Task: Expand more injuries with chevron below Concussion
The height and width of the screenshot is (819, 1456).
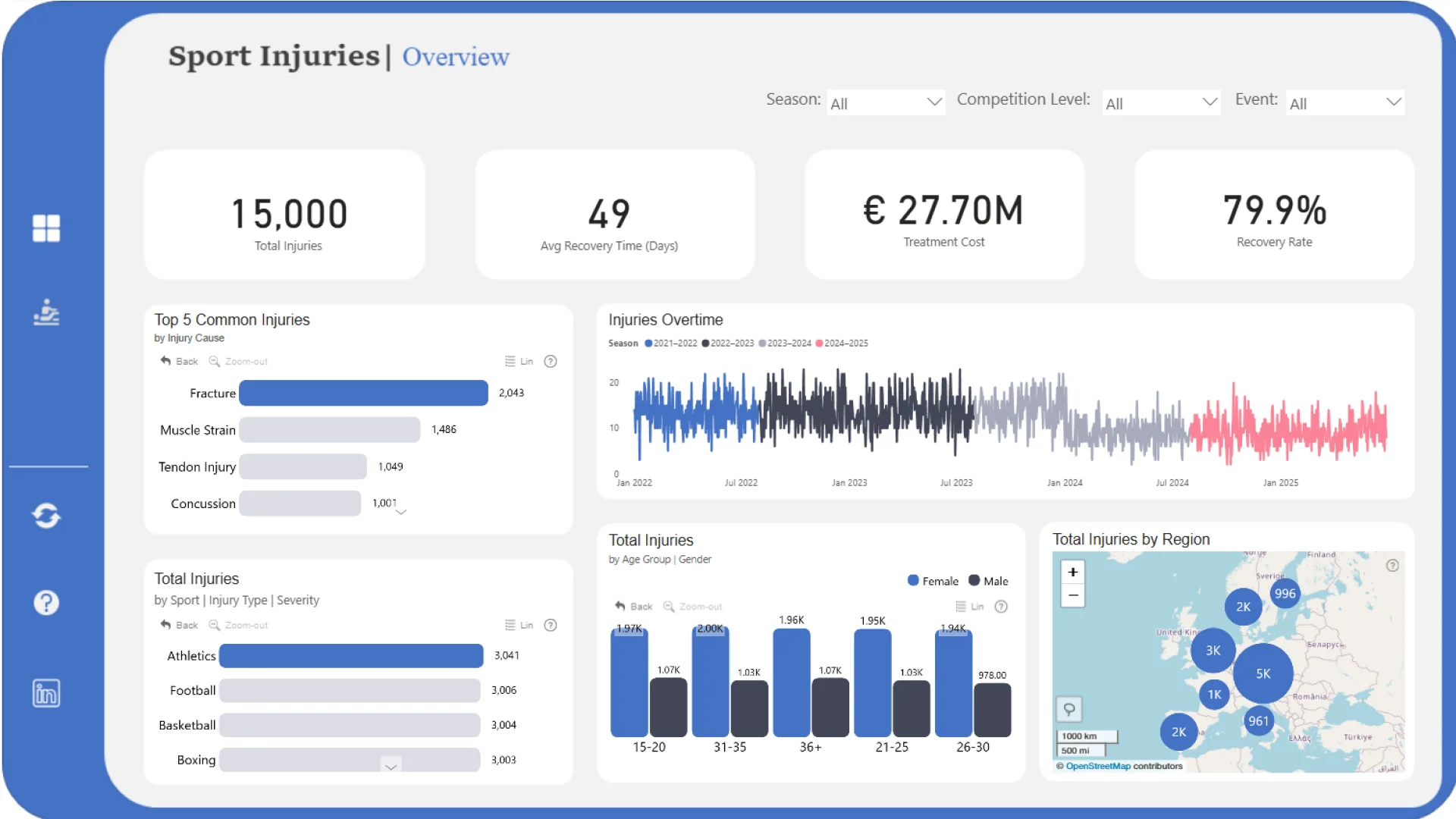Action: coord(401,513)
